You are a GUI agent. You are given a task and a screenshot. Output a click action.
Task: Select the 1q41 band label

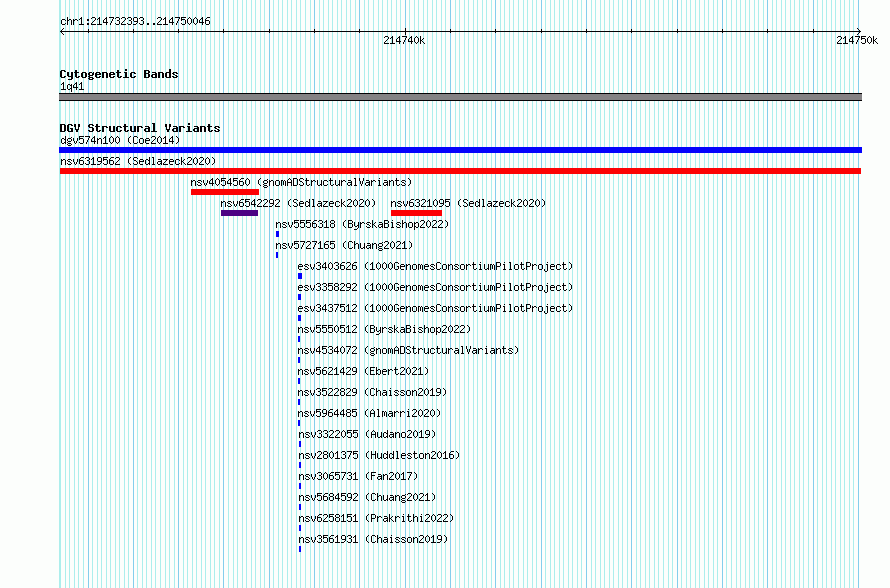point(72,87)
